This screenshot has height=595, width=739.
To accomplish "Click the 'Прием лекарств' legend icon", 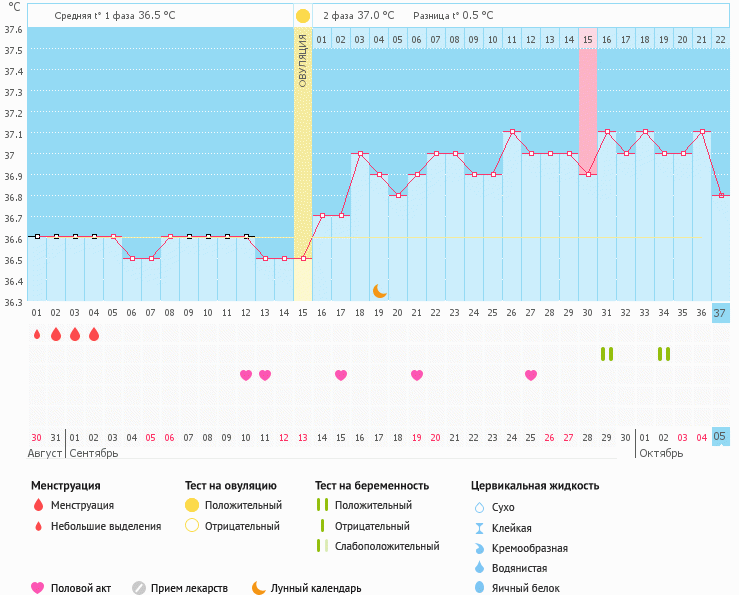I will (x=139, y=588).
